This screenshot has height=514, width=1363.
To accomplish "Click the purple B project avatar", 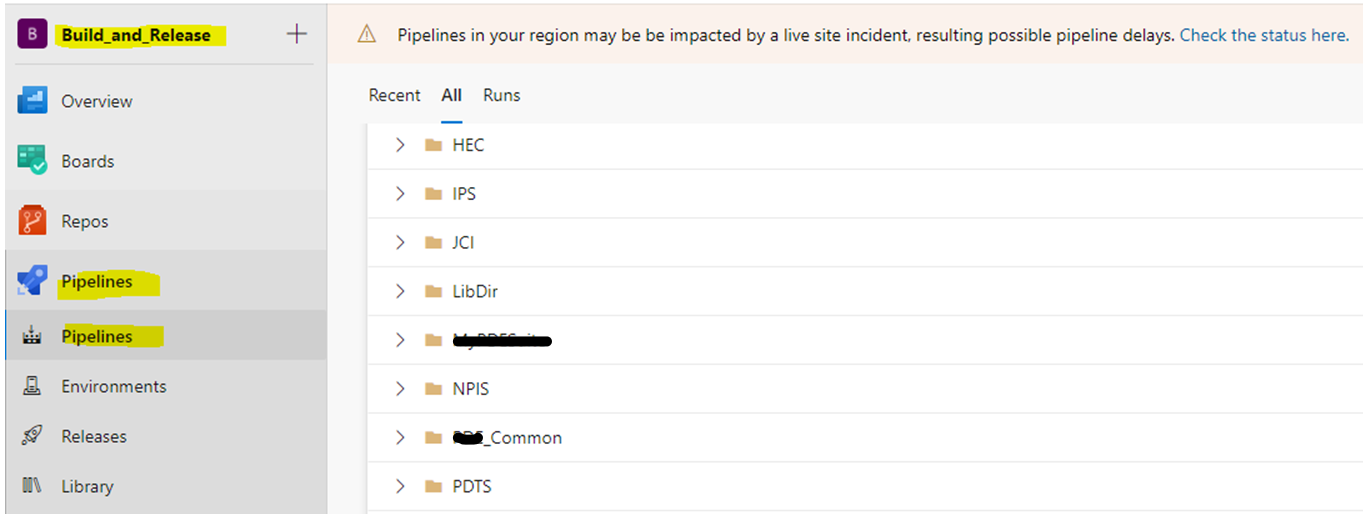I will click(32, 34).
